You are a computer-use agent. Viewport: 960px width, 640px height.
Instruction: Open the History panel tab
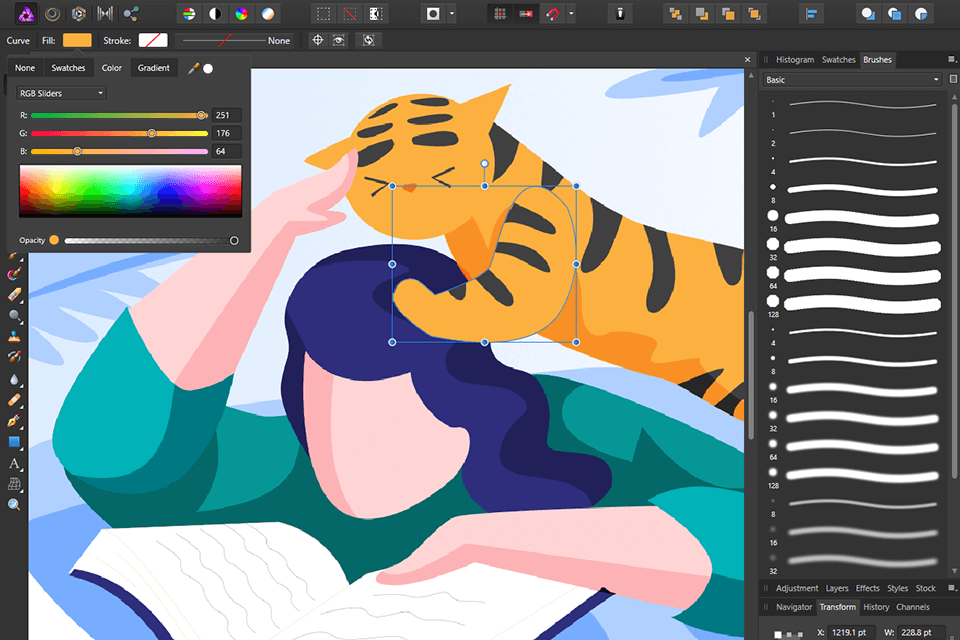(x=876, y=607)
